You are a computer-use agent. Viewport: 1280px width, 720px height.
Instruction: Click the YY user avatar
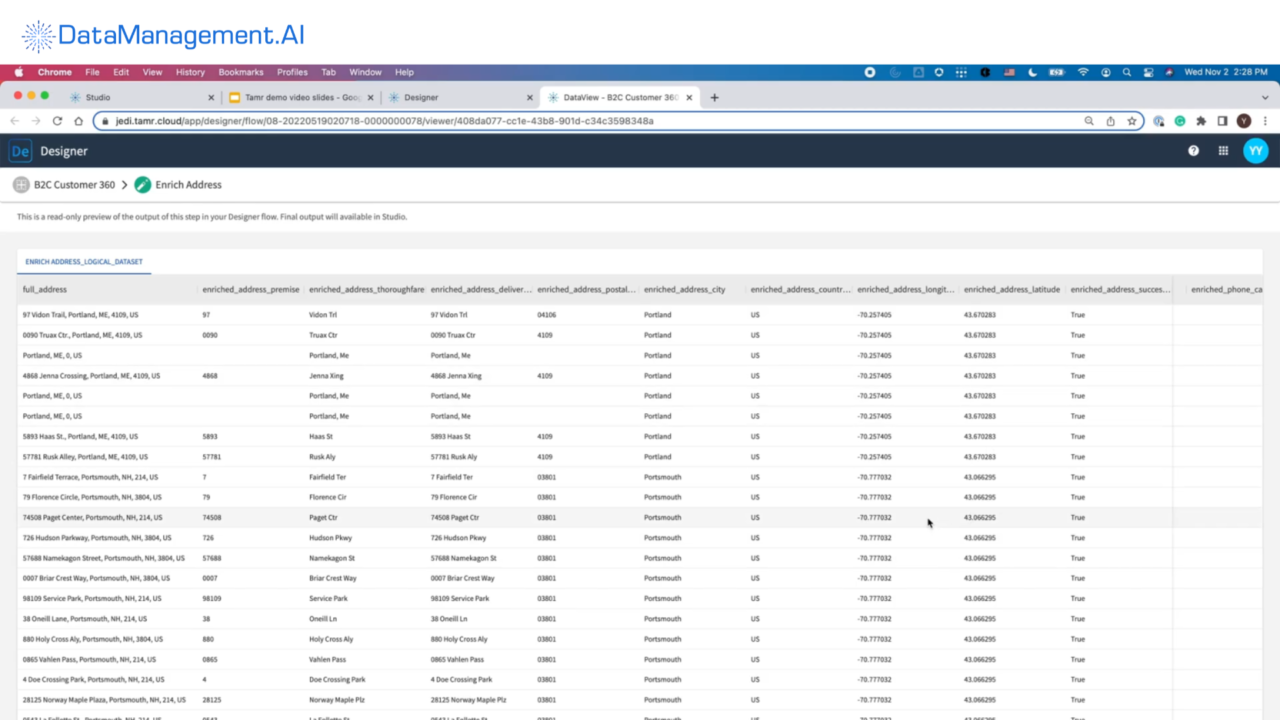1256,151
